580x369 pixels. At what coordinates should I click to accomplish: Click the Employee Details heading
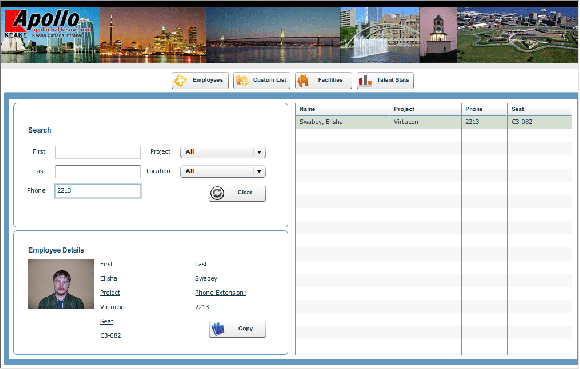56,250
